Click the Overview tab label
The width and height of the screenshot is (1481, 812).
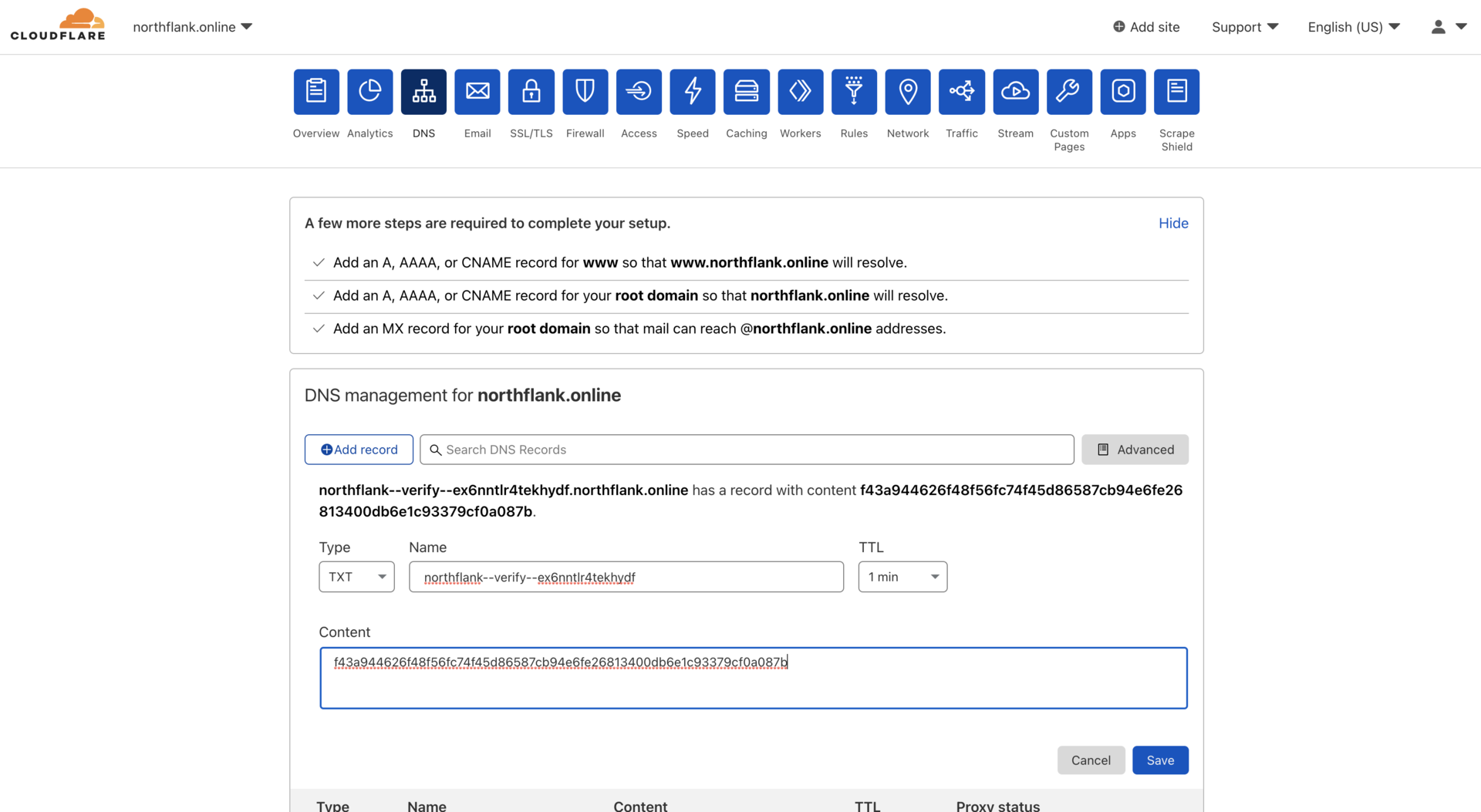316,133
